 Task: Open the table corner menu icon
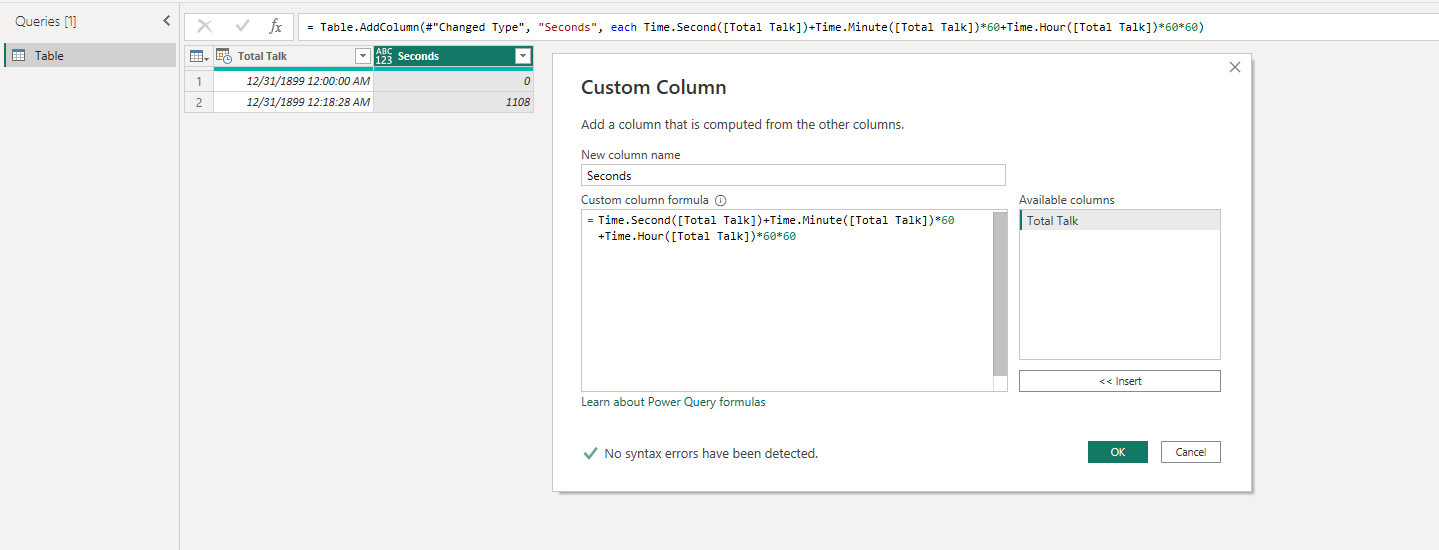pos(199,57)
